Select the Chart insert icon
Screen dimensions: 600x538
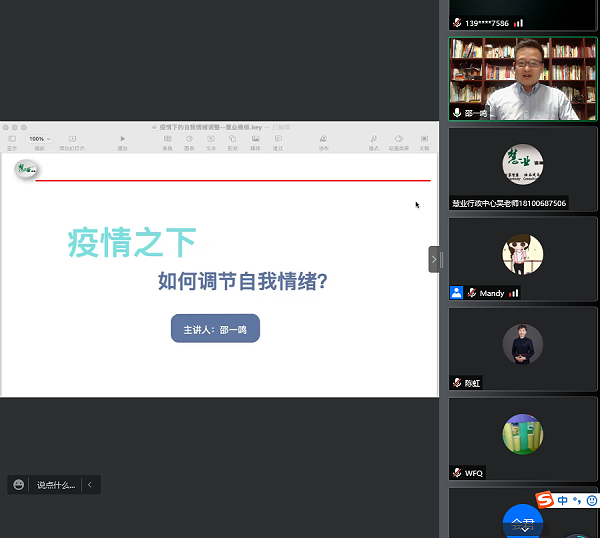coord(189,139)
